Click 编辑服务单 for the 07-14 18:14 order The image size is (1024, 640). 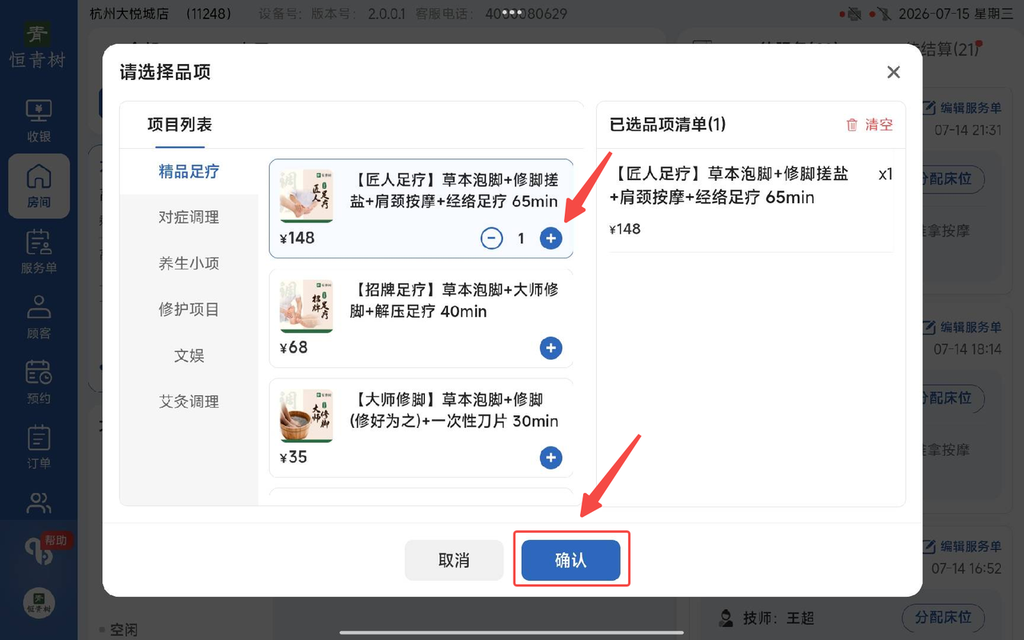click(x=962, y=328)
